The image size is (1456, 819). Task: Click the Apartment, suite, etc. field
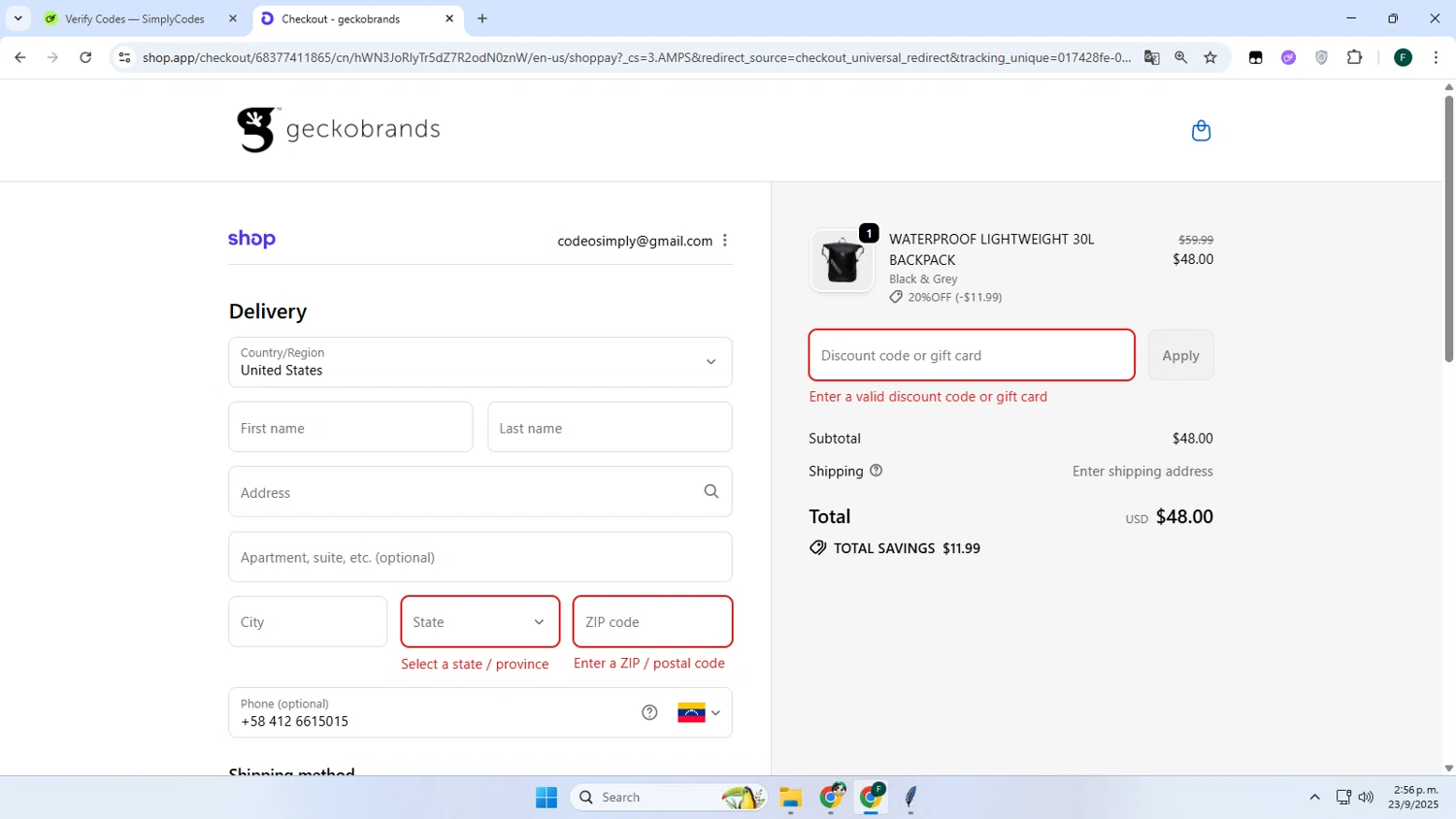[x=480, y=557]
